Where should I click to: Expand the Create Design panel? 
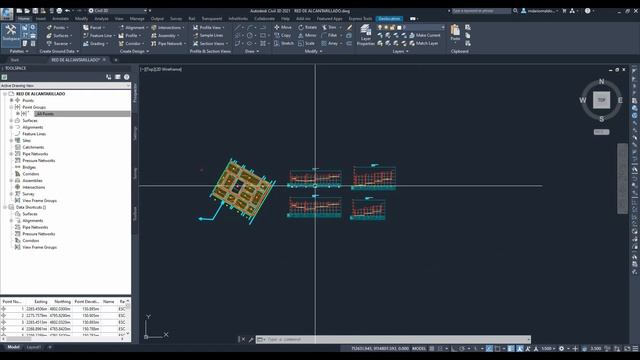click(134, 51)
